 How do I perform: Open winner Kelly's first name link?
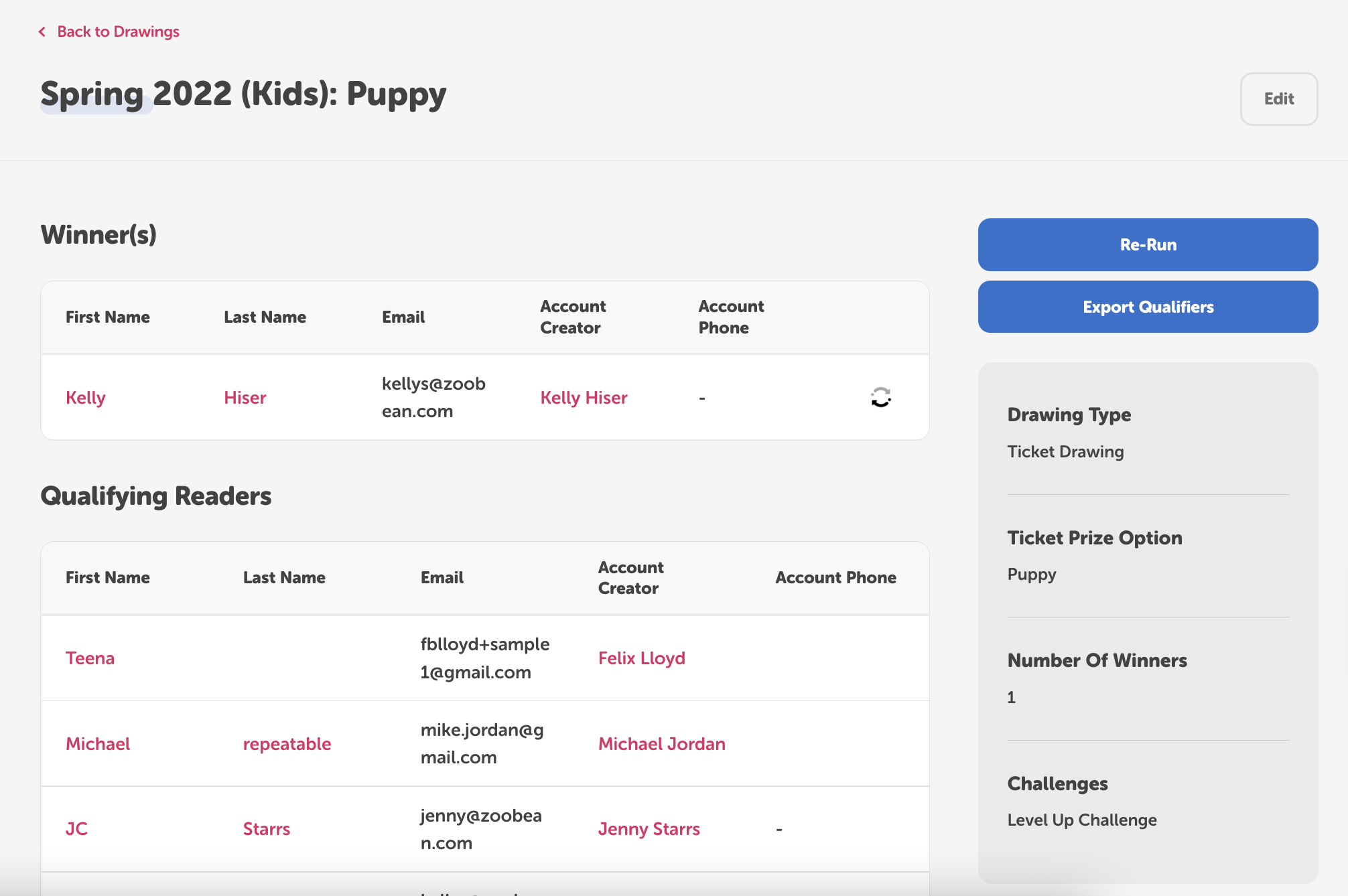click(86, 398)
